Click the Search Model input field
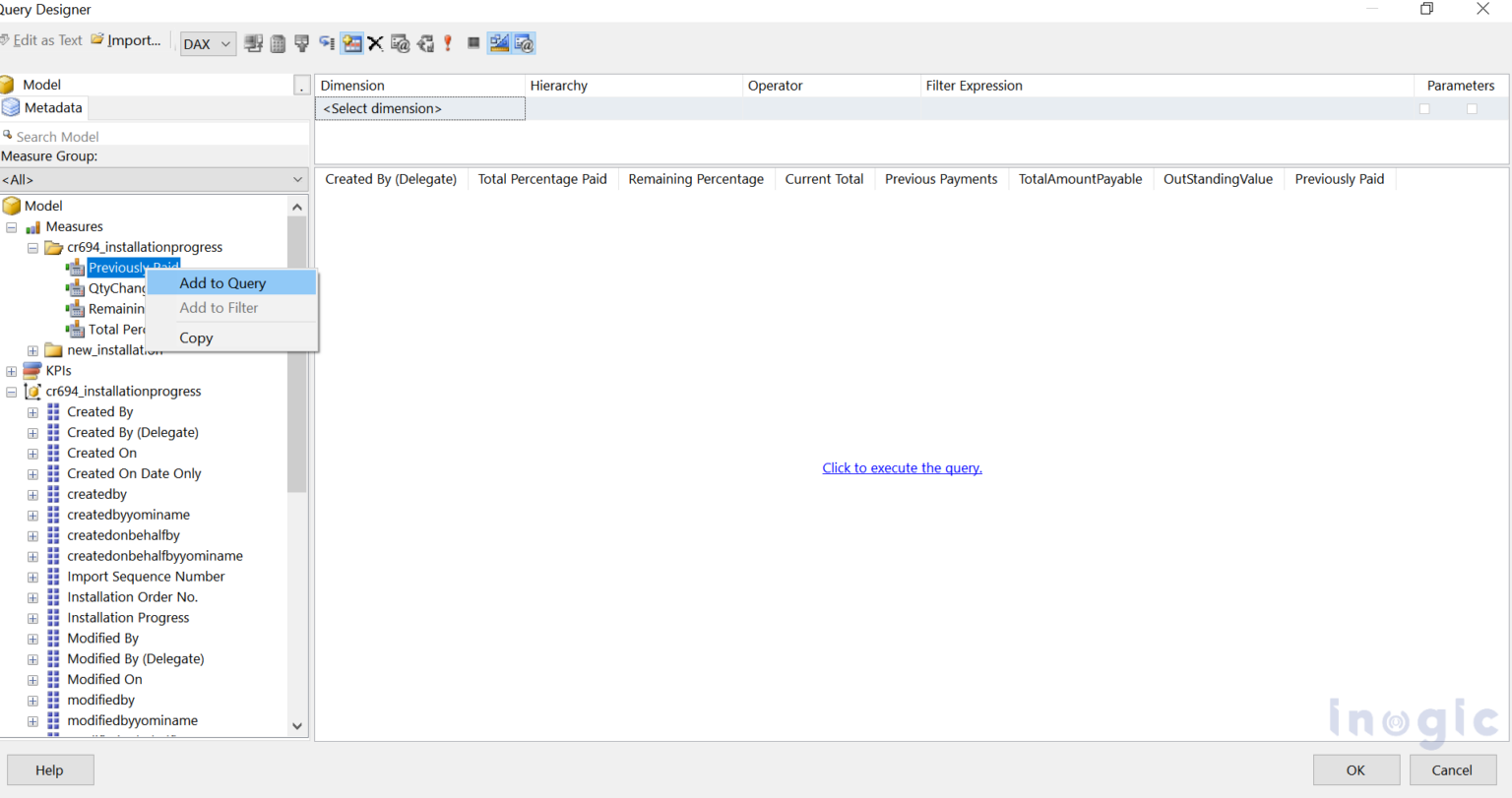The height and width of the screenshot is (798, 1512). (157, 137)
